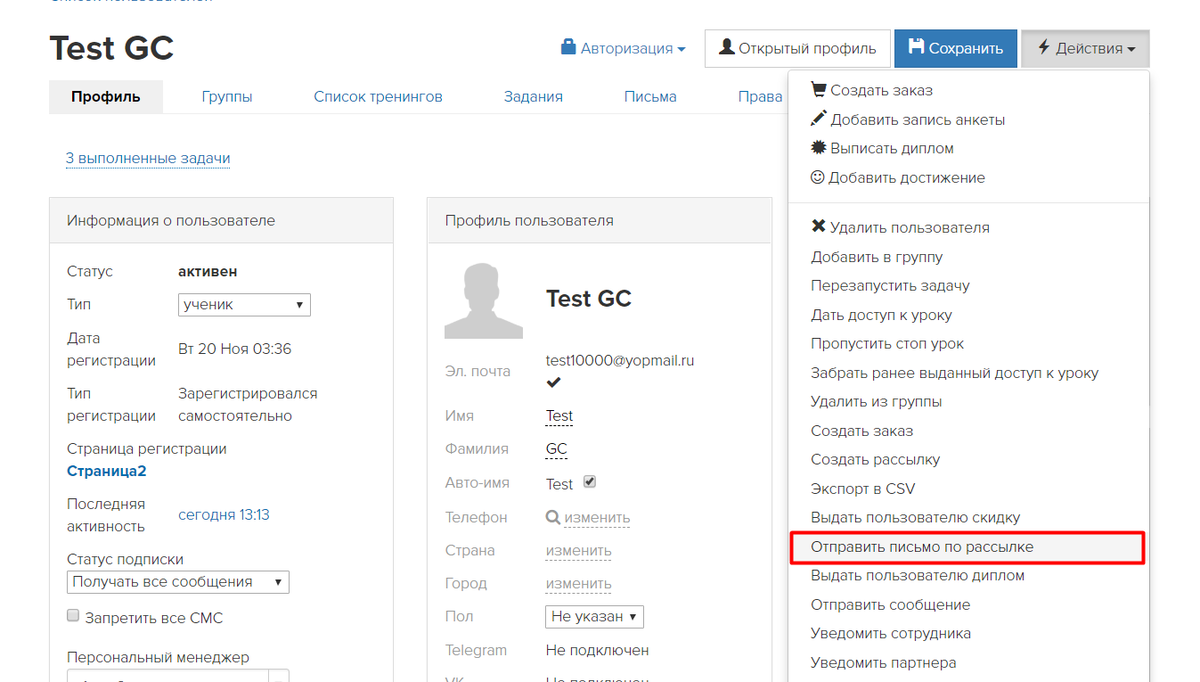The height and width of the screenshot is (682, 1200).
Task: Select Уведомить партнера menu item
Action: tap(968, 663)
